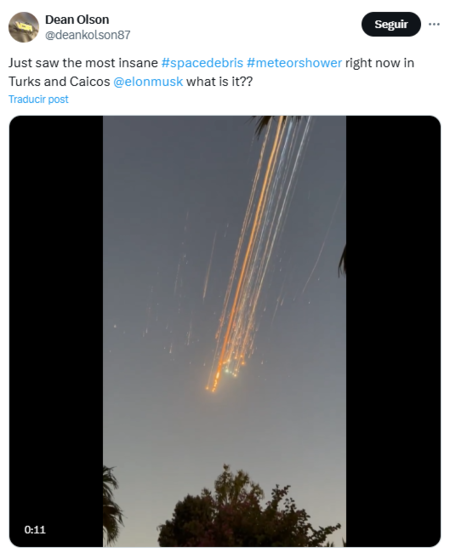Open the three-dot more options menu
This screenshot has width=450, height=553.
434,24
